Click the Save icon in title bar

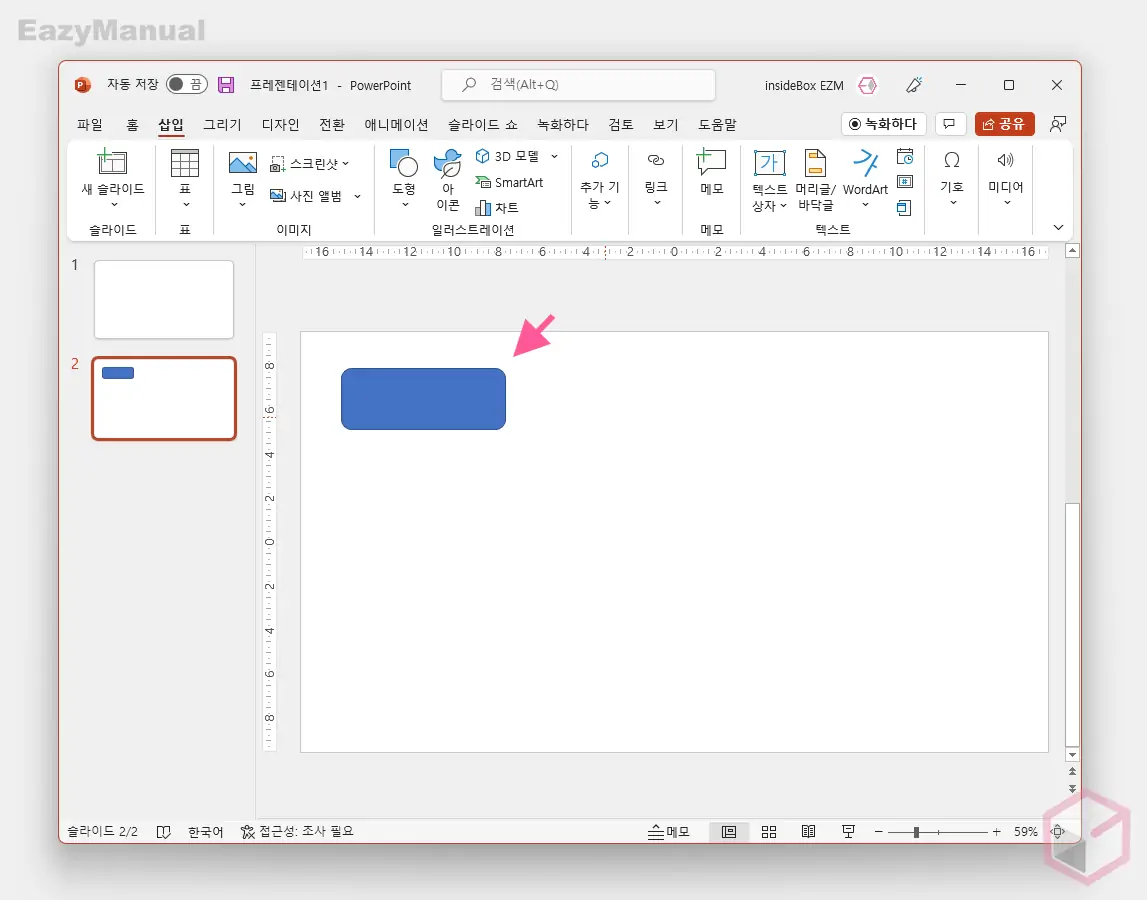[226, 85]
